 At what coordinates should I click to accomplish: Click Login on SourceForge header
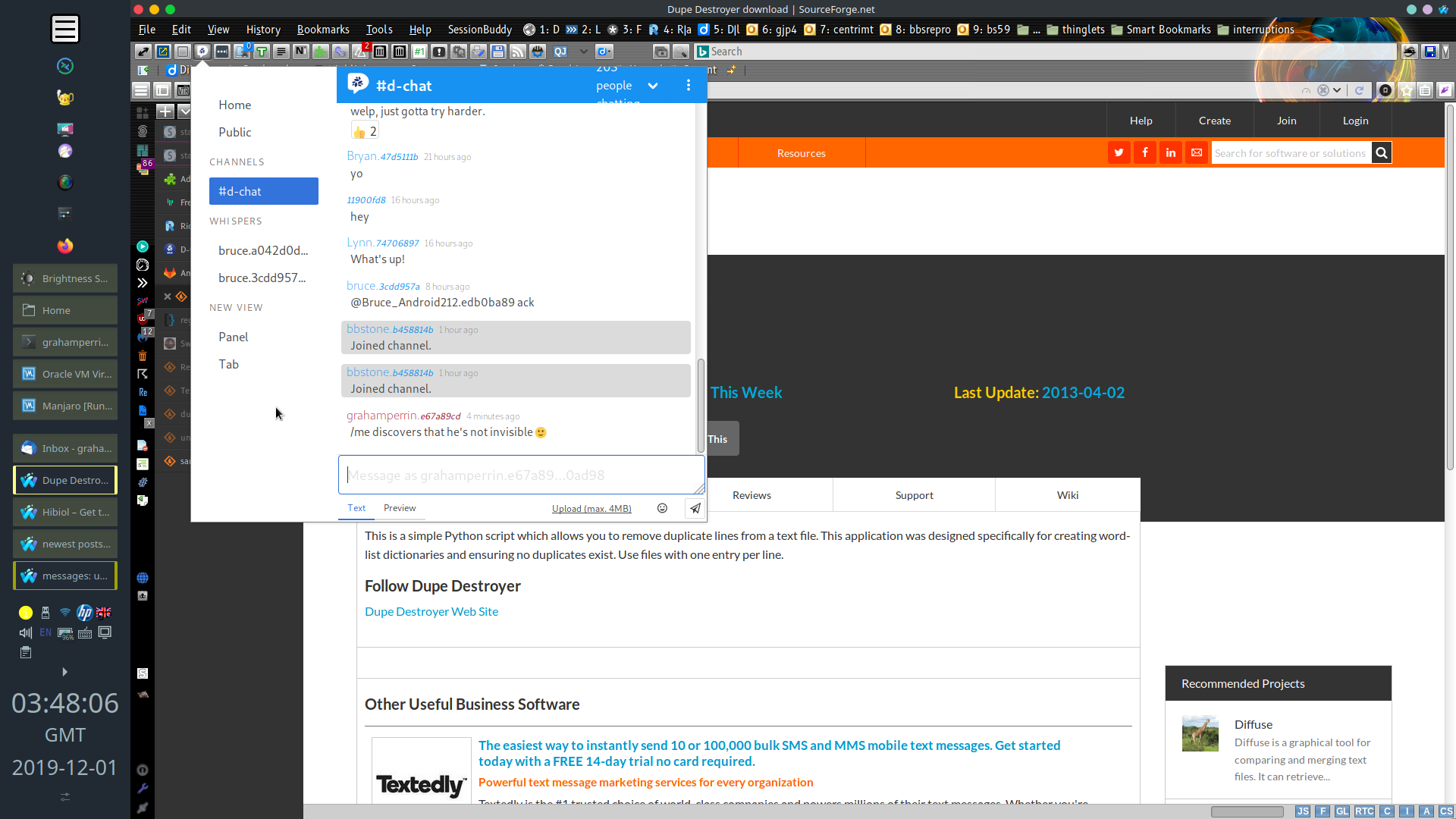tap(1356, 121)
